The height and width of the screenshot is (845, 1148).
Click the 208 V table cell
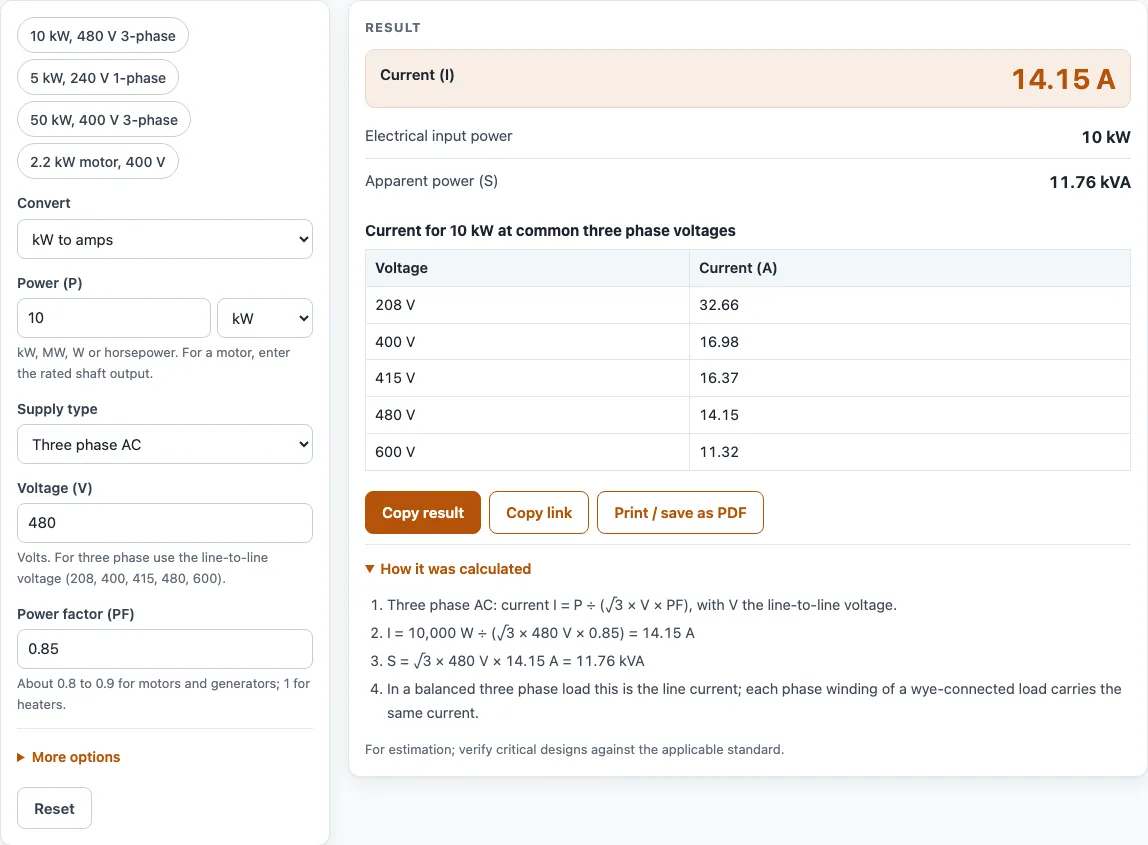pos(527,305)
